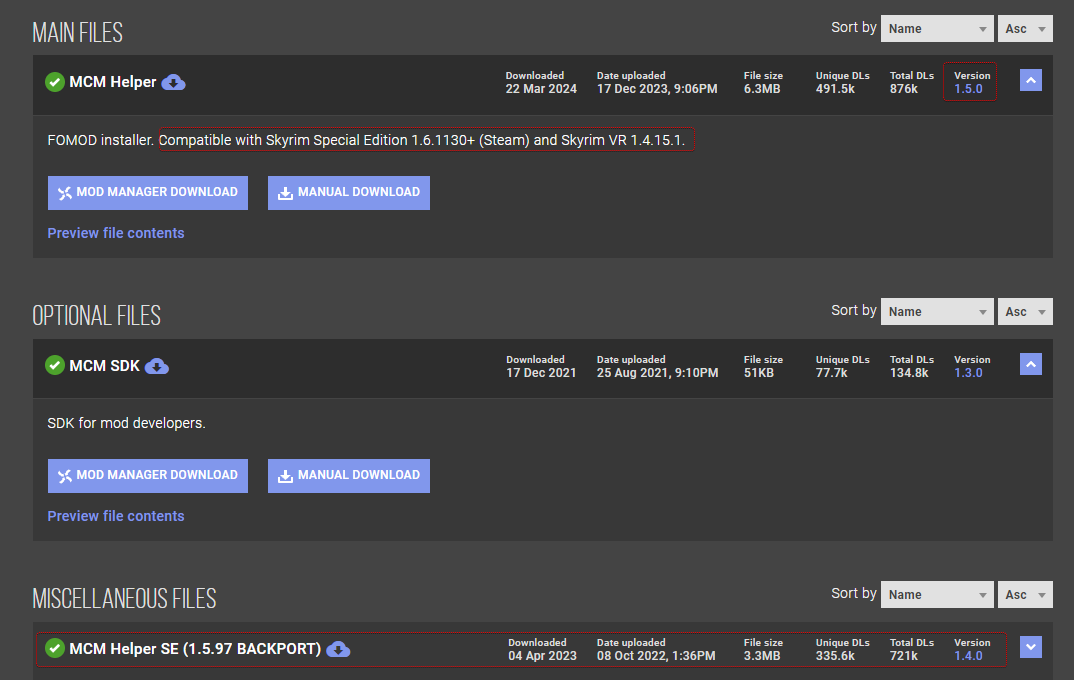This screenshot has height=680, width=1074.
Task: Open Miscellaneous Files Asc order dropdown
Action: click(1025, 594)
